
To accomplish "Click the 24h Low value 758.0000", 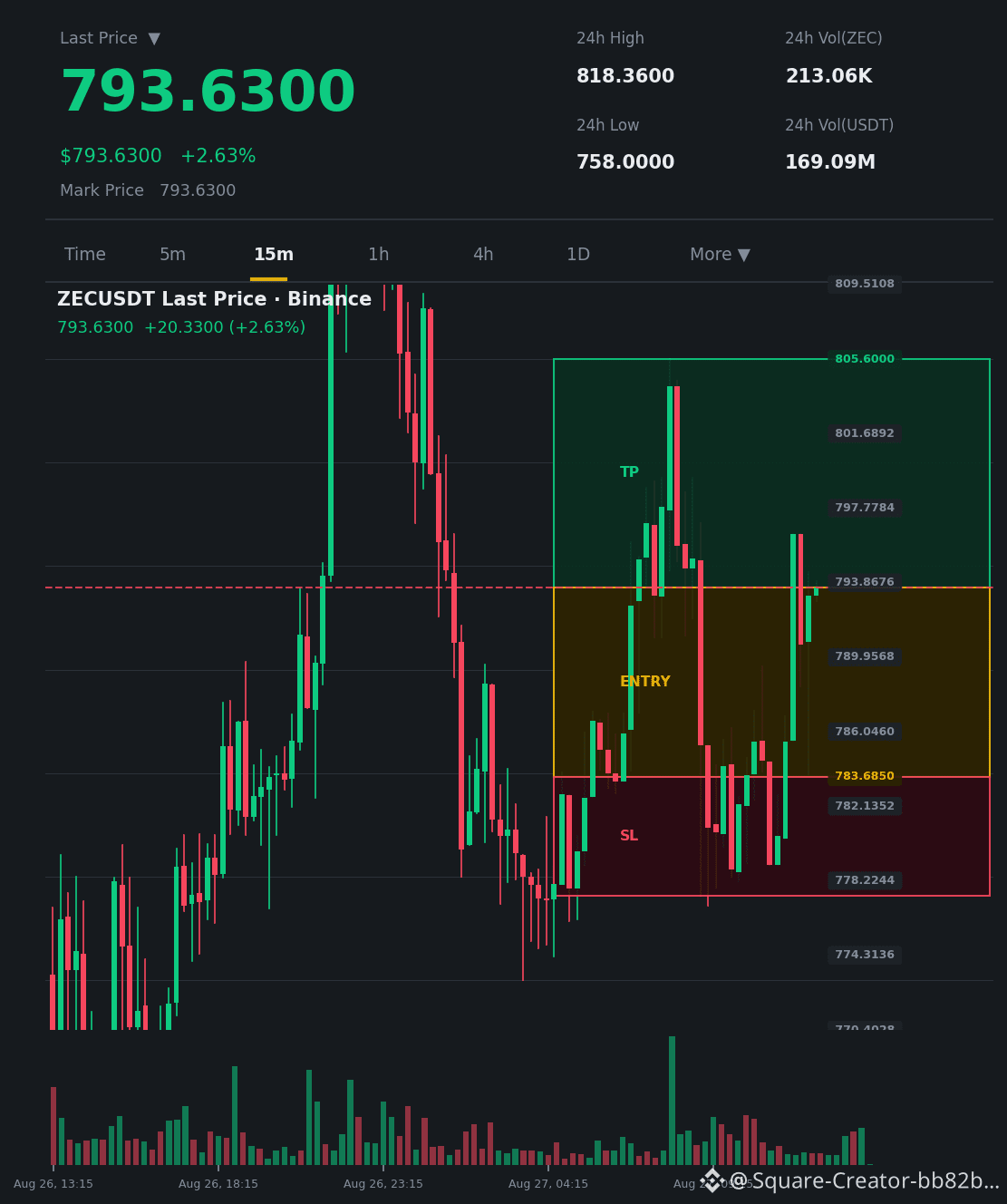I will tap(625, 162).
